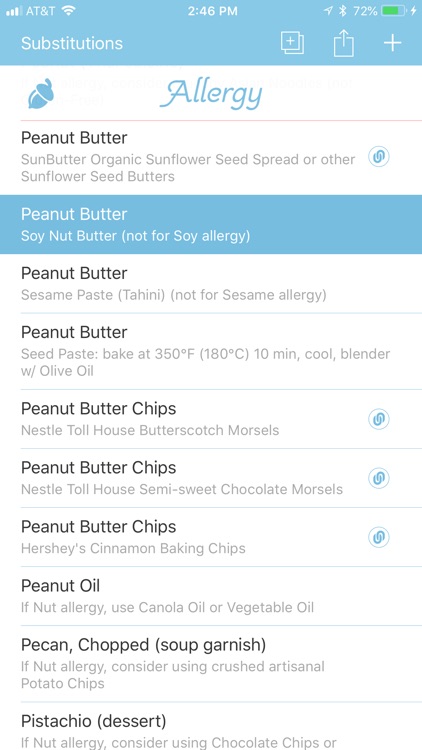This screenshot has width=422, height=750.
Task: Select the Peanut Oil substitution entry
Action: pyautogui.click(x=211, y=596)
